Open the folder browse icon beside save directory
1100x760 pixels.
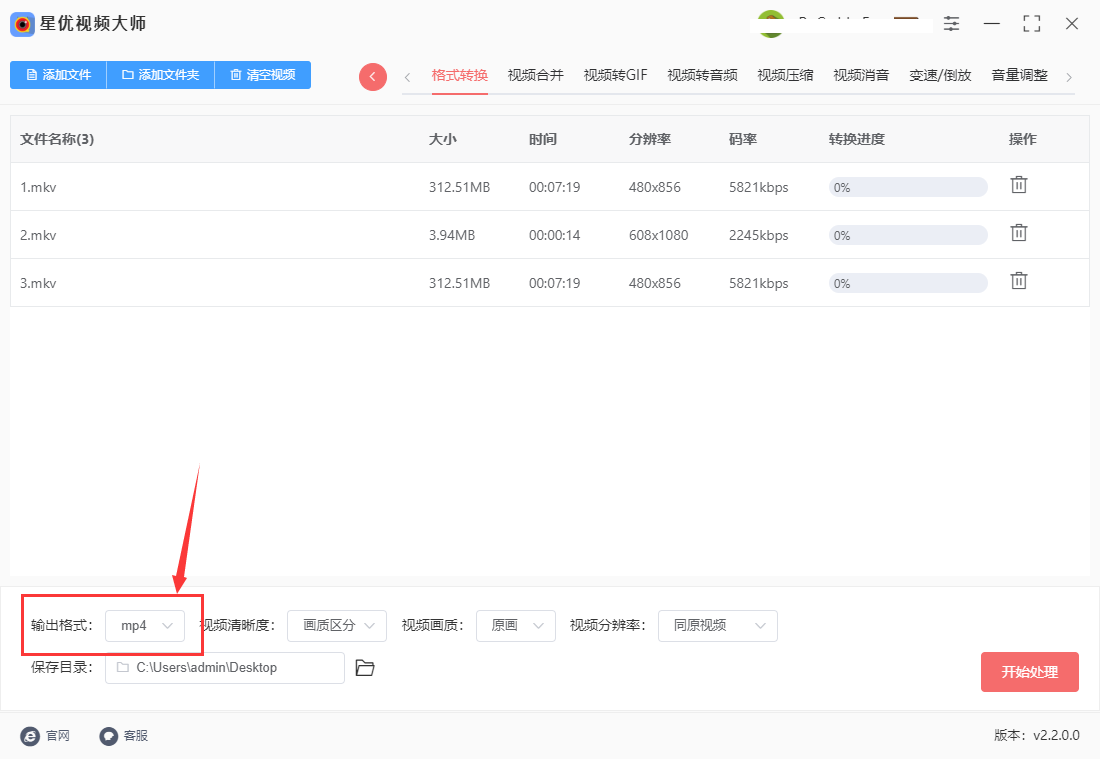(x=365, y=668)
